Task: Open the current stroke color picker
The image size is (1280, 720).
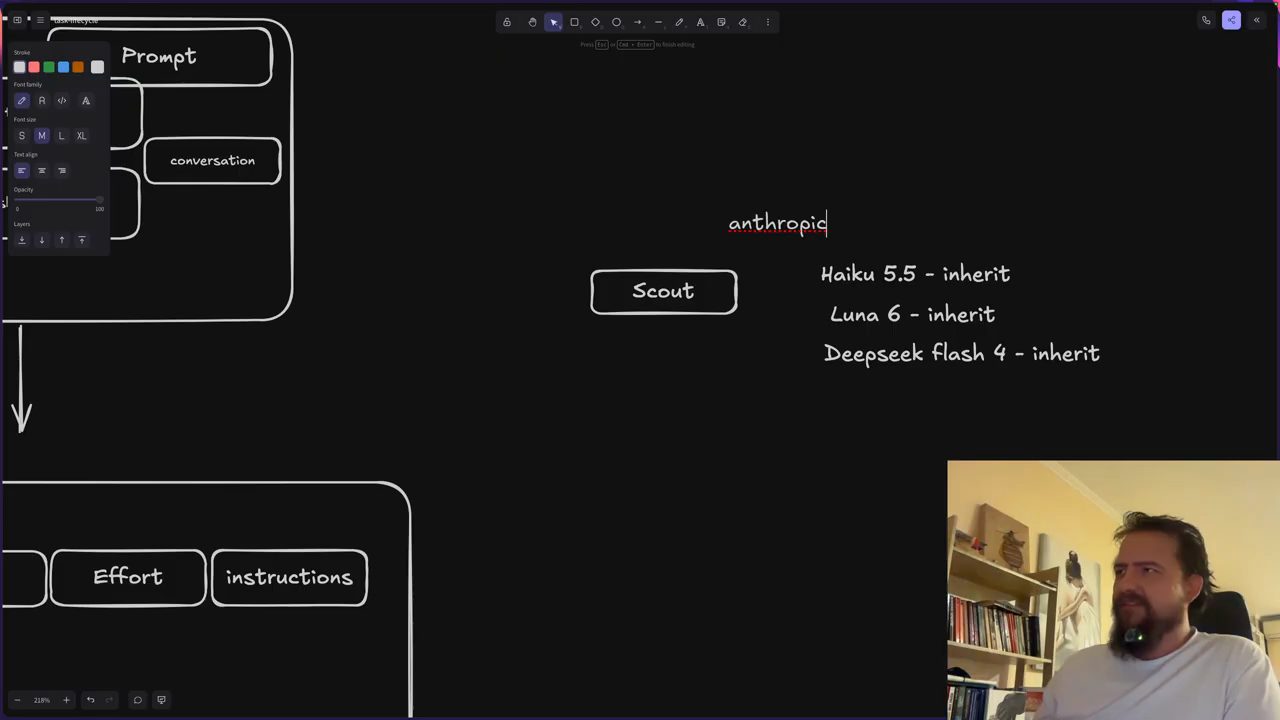Action: coord(97,67)
